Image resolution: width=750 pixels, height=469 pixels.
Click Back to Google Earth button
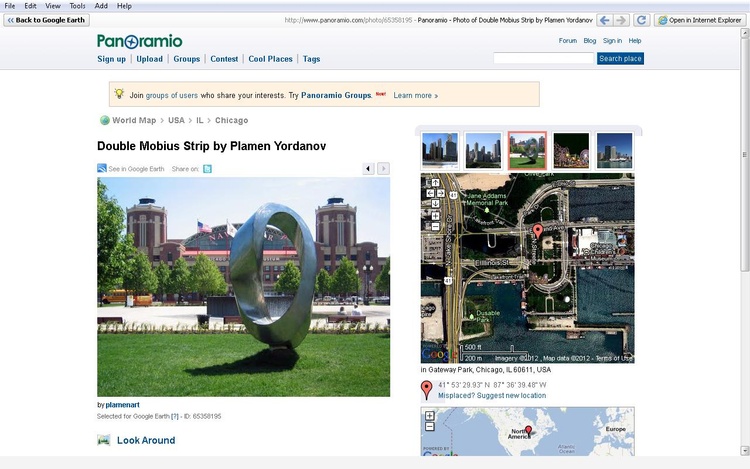tap(46, 20)
